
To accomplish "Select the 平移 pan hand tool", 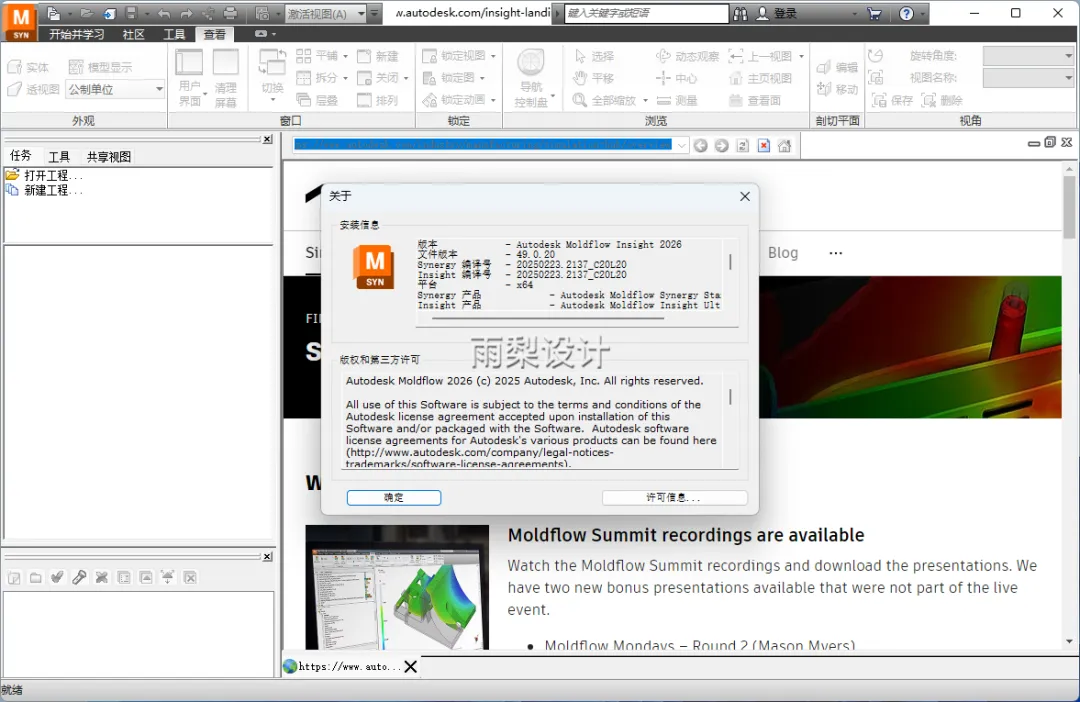I will 593,78.
